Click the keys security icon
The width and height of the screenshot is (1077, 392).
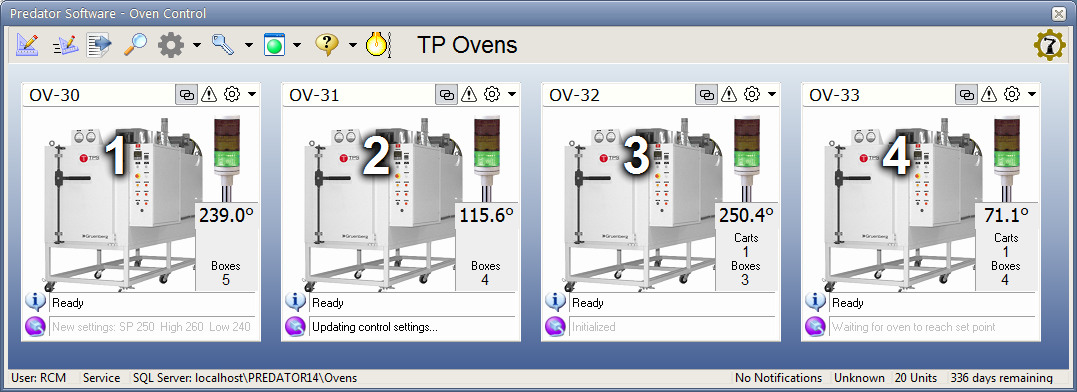tap(223, 45)
